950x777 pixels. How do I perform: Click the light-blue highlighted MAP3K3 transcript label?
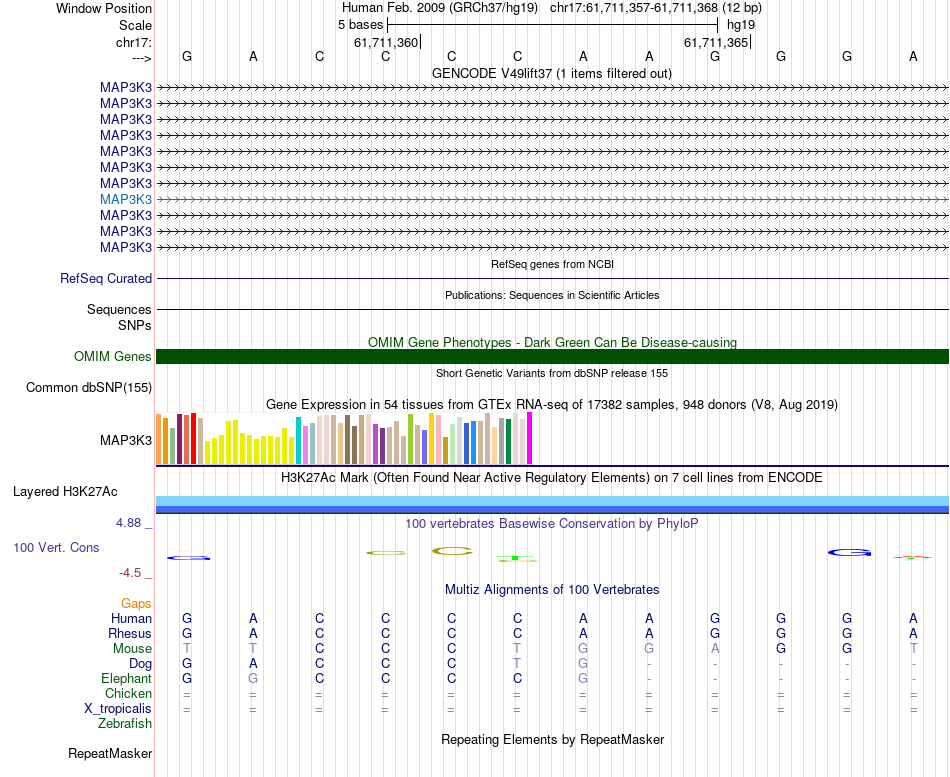coord(126,199)
